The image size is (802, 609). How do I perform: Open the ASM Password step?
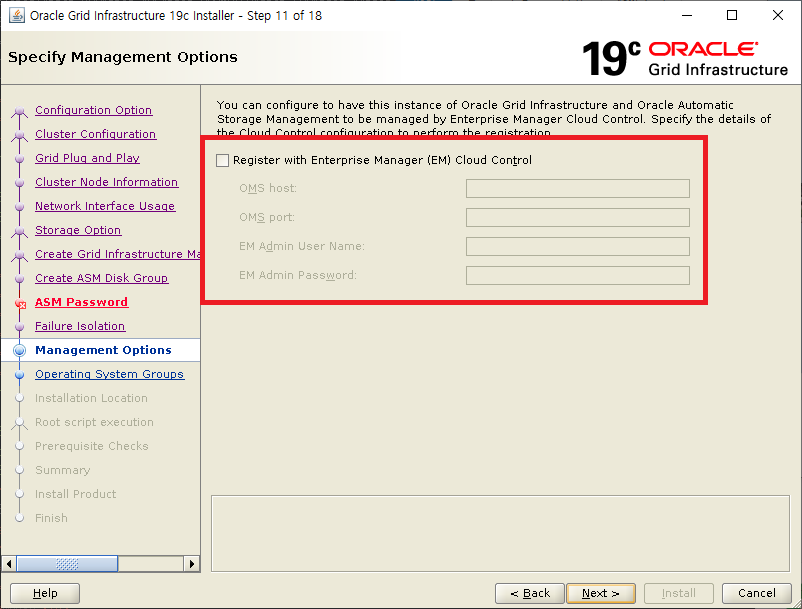click(x=81, y=302)
